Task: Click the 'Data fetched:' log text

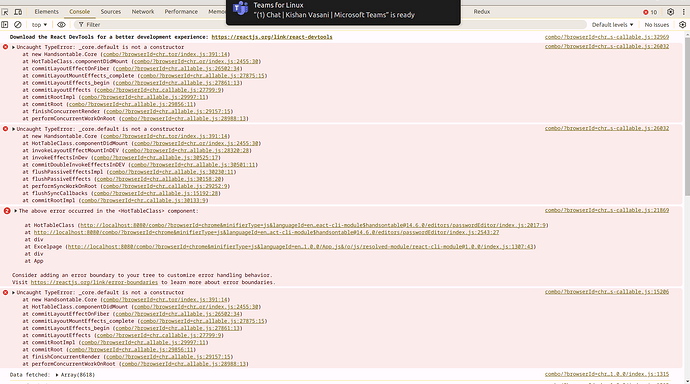Action: click(x=30, y=375)
